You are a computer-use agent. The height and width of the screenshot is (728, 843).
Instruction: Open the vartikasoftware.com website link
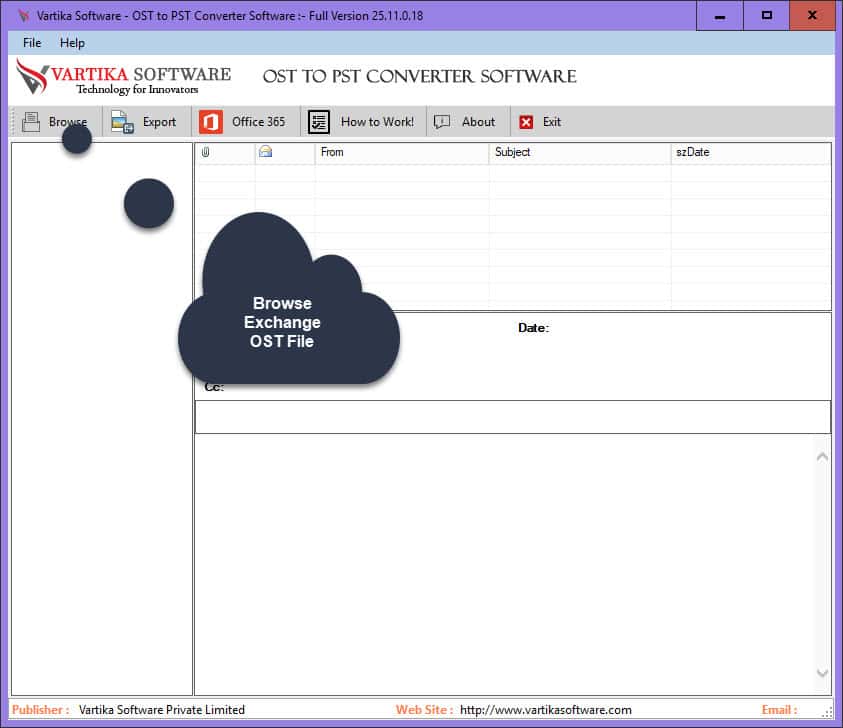click(x=546, y=710)
